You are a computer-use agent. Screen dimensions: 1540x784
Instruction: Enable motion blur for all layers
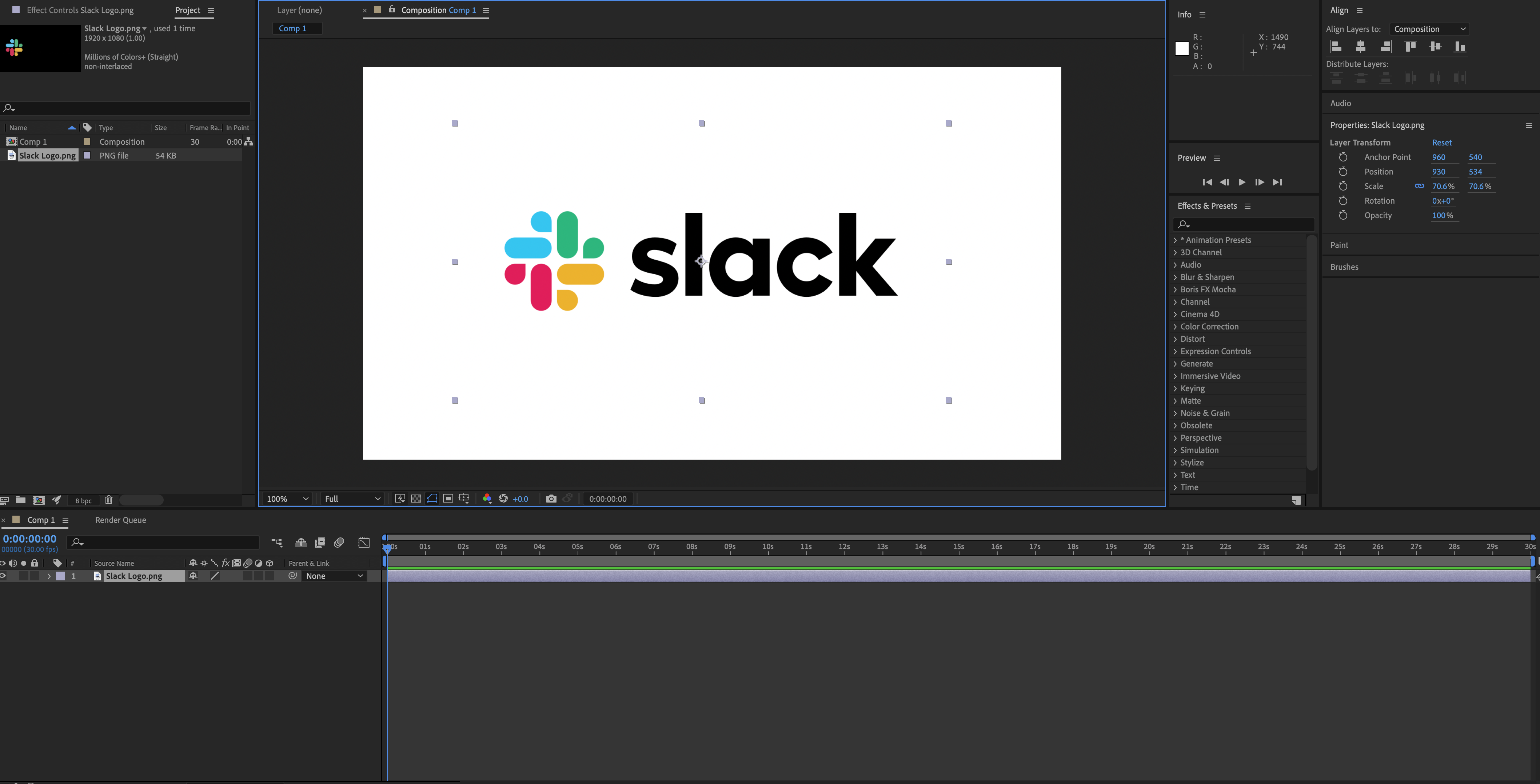(x=339, y=543)
